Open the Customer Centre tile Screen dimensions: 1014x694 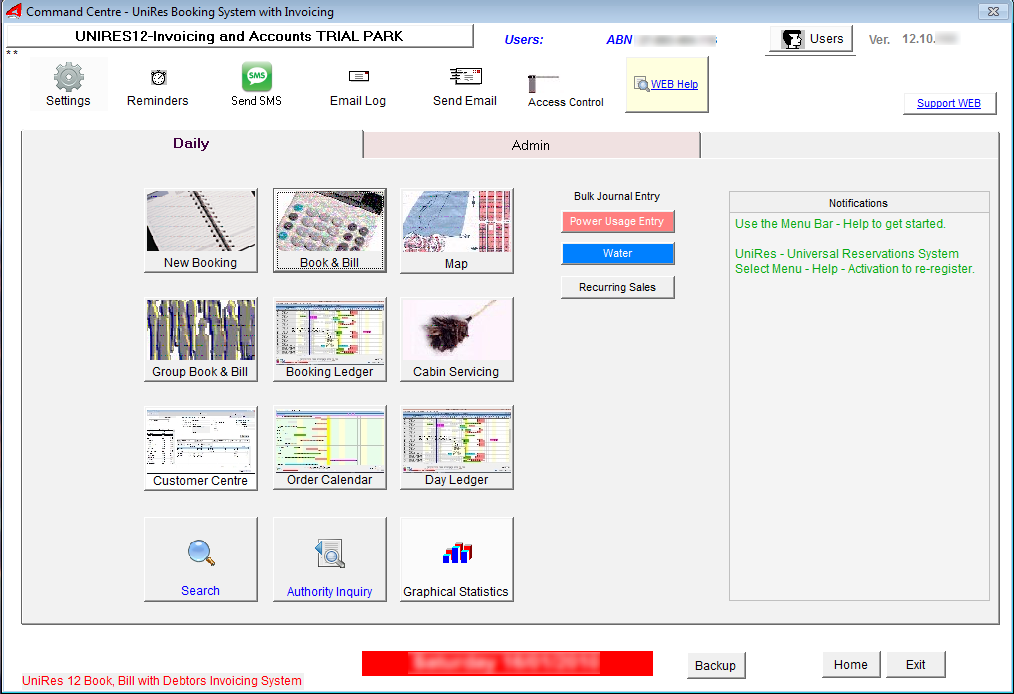pos(200,448)
